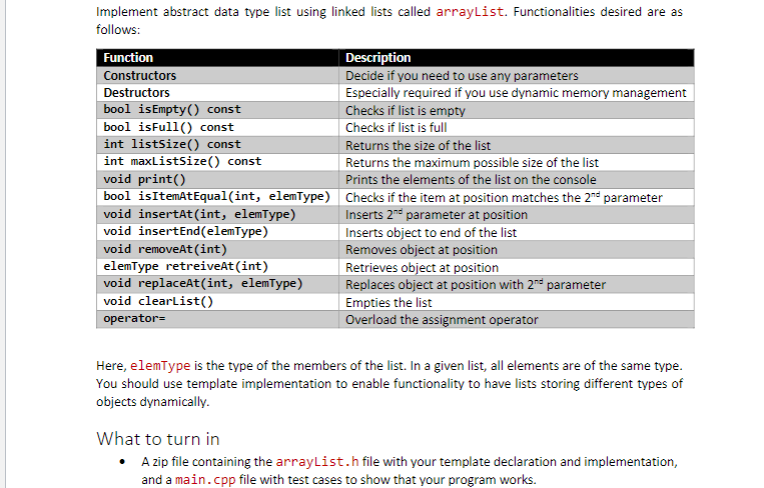Click 'void insertAt(int, elemType)' cell
764x488 pixels.
(x=217, y=214)
